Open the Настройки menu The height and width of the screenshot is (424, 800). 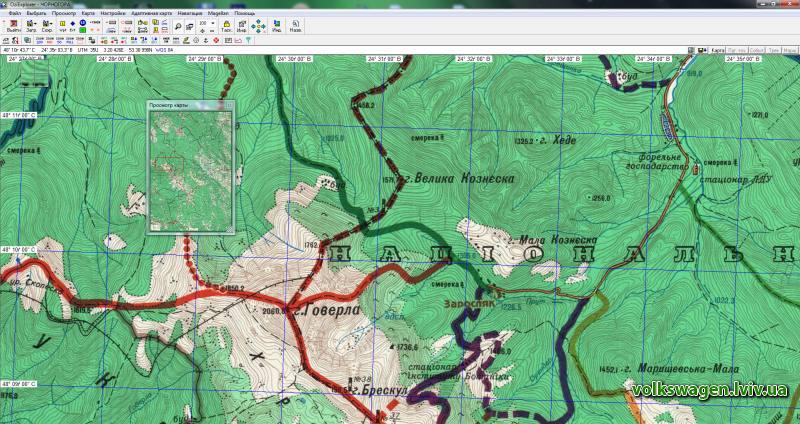(x=112, y=13)
